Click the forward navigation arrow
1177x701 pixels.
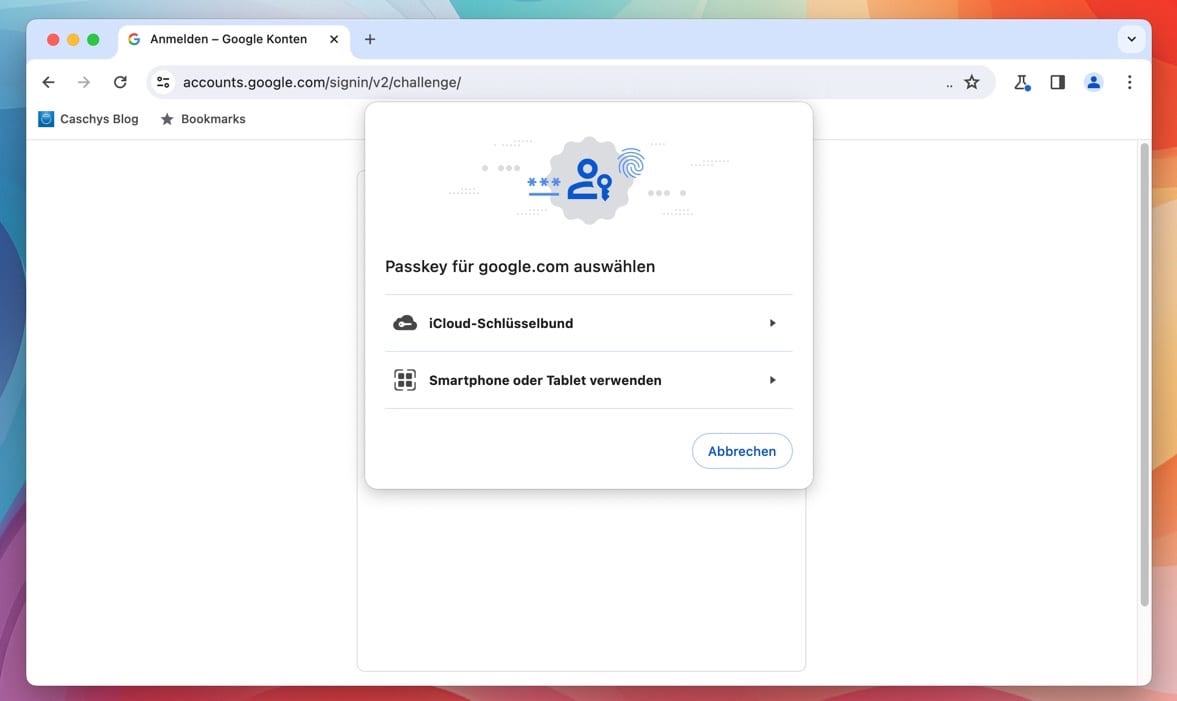84,82
